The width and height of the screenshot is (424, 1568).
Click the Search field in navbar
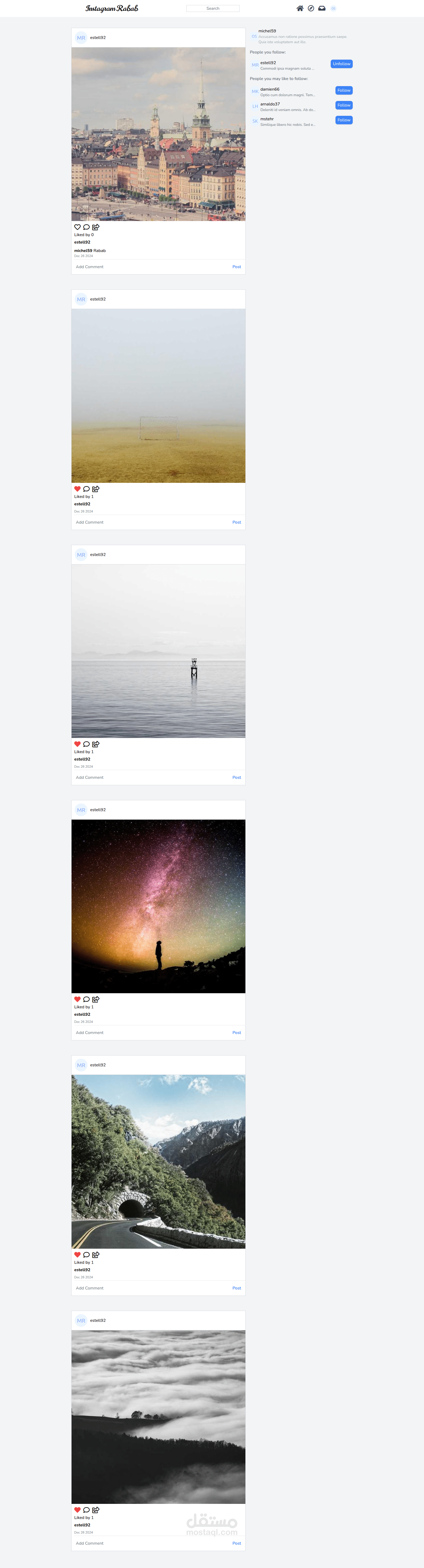pos(213,8)
